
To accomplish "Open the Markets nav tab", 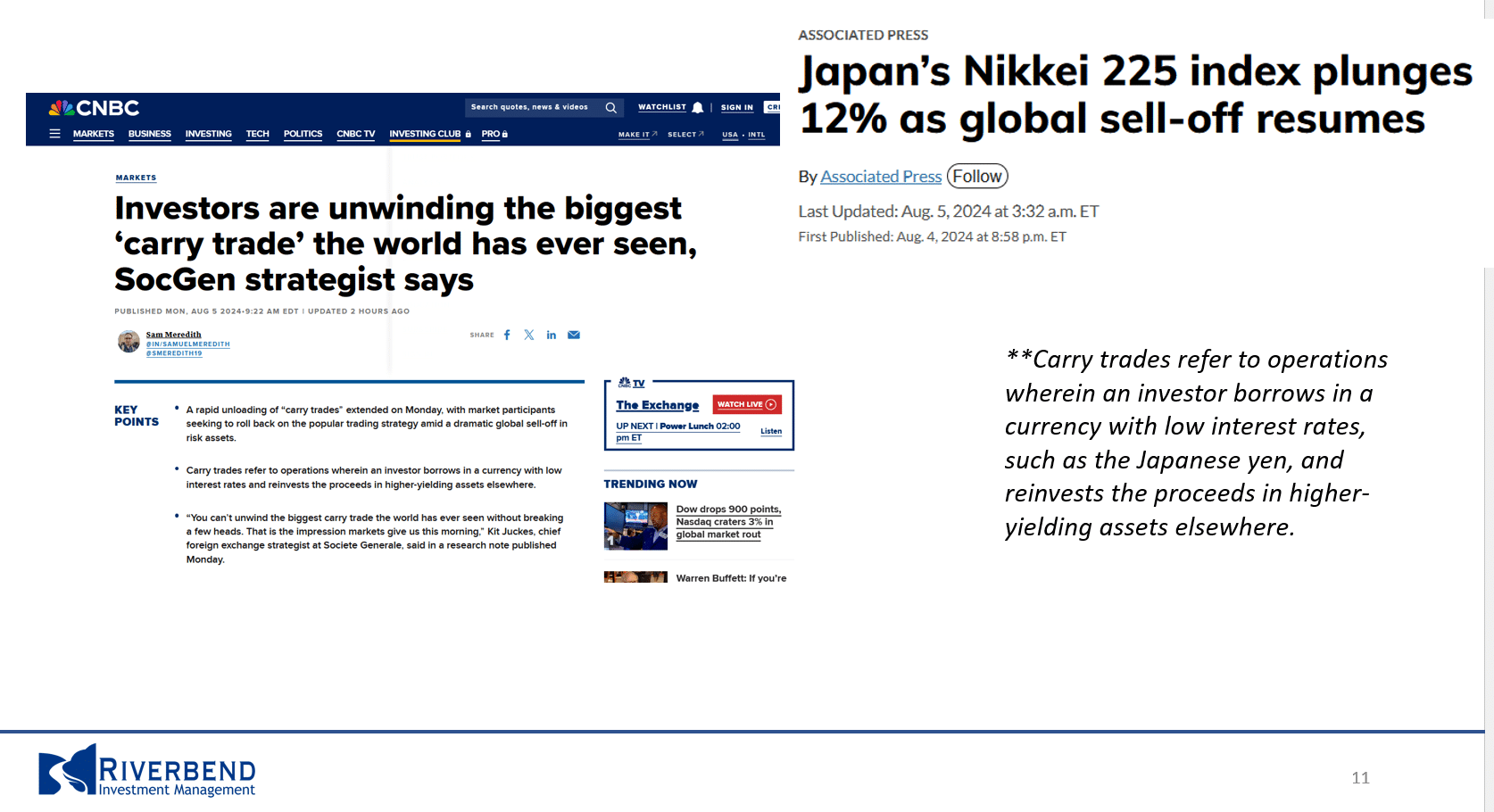I will pos(94,134).
